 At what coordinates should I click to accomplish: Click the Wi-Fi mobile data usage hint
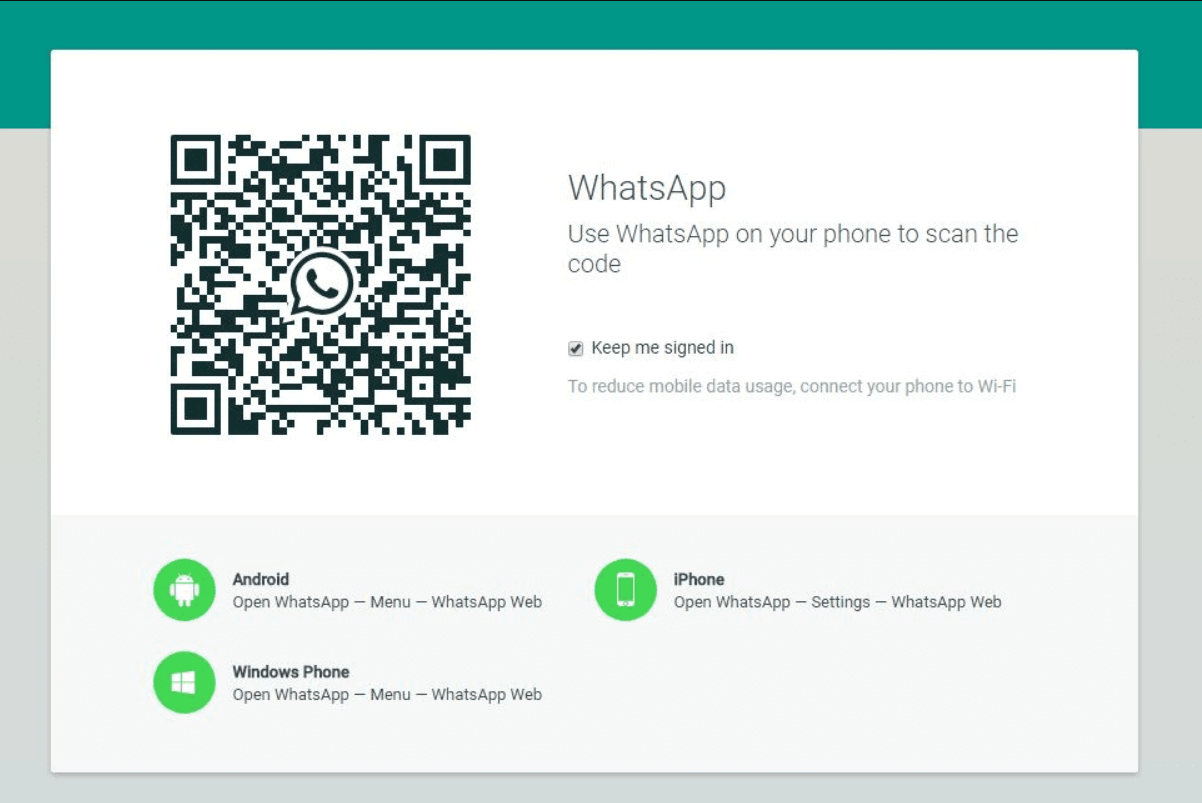pos(792,386)
